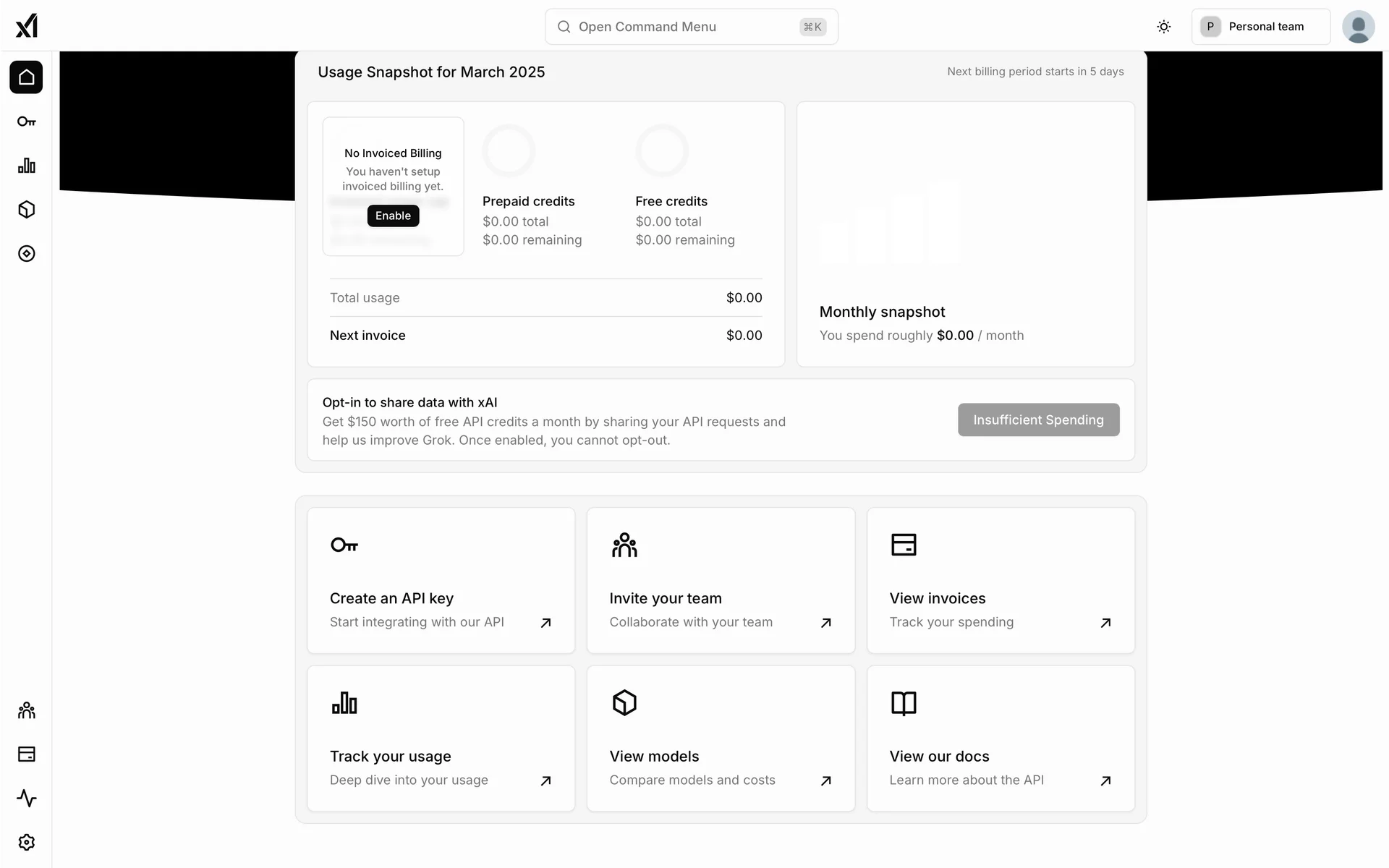Click the Insufficient Spending button
Screen dimensions: 1389x868
(x=1038, y=420)
